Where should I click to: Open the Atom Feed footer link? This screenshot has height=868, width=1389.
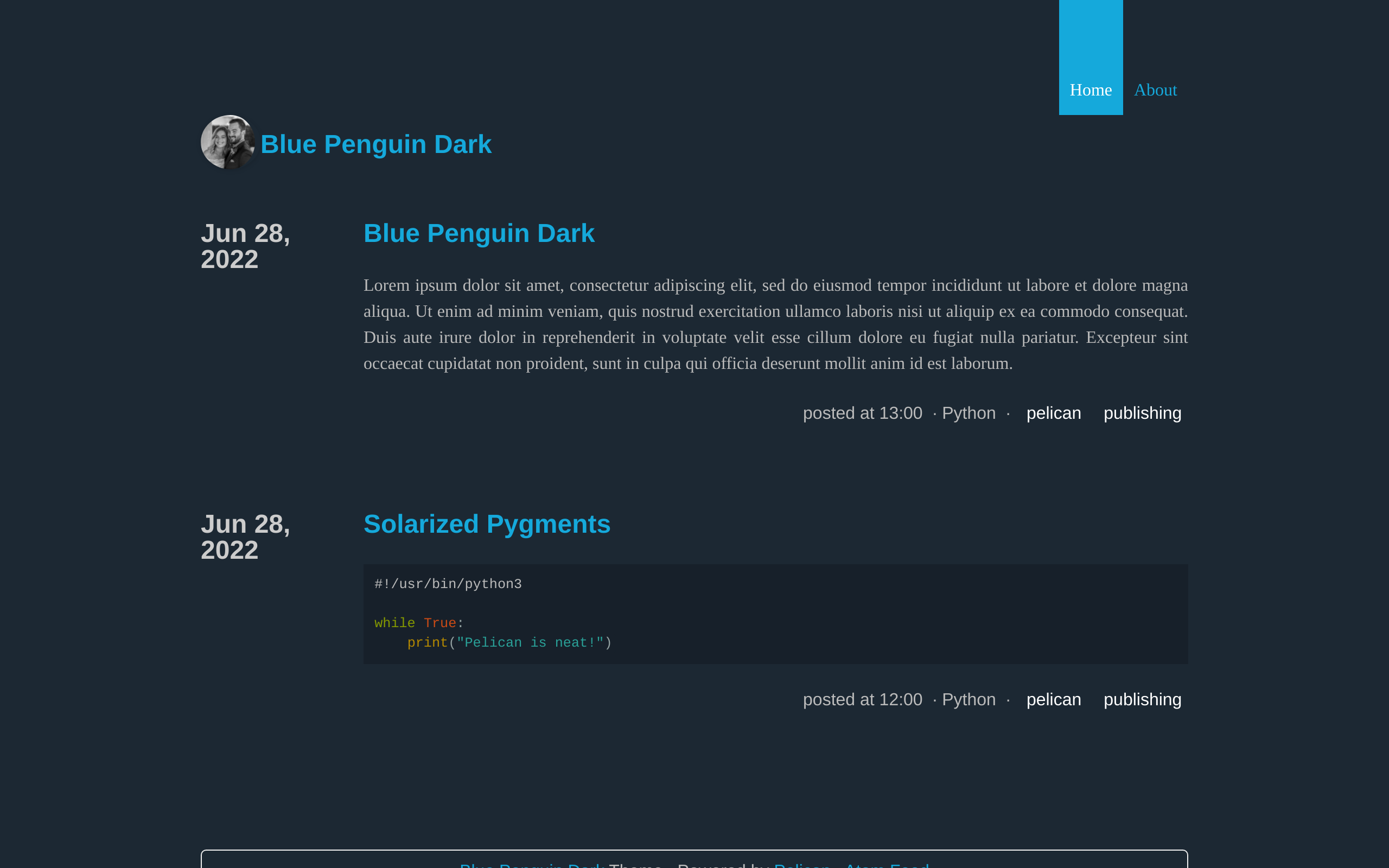point(887,865)
